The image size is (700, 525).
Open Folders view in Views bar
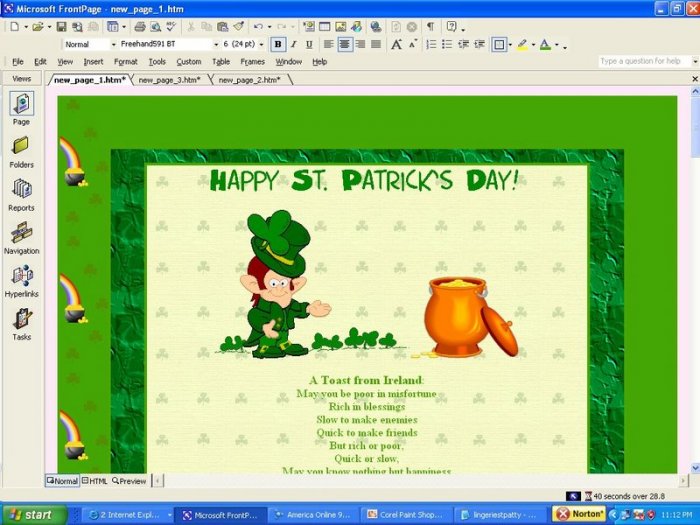click(x=21, y=152)
